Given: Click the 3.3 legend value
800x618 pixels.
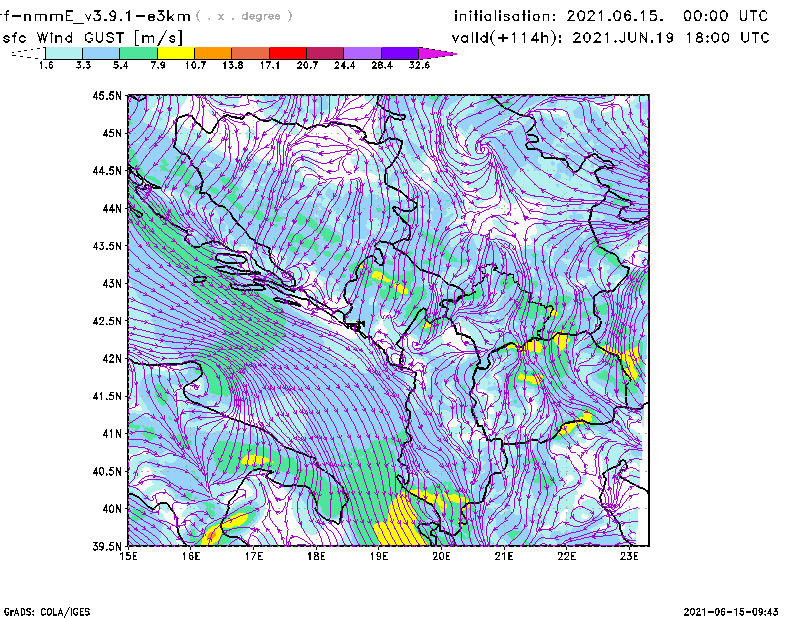Looking at the screenshot, I should coord(83,65).
